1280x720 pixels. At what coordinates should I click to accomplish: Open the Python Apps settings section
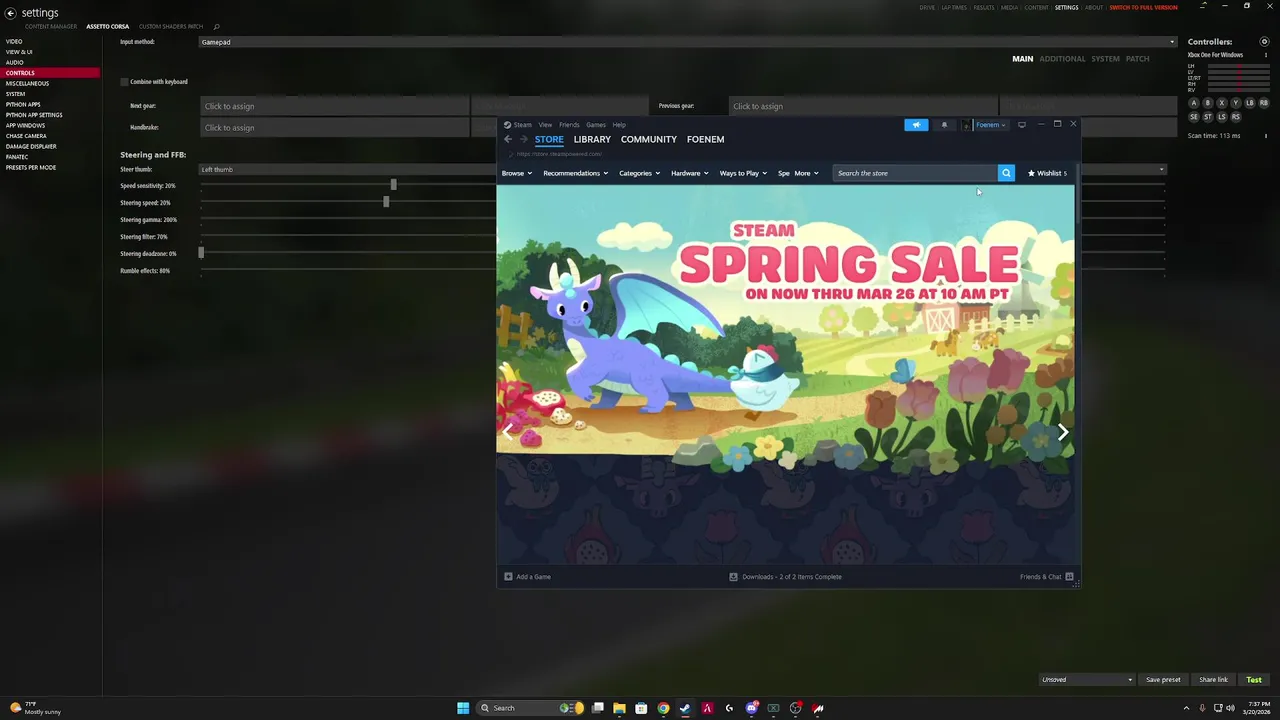pos(23,104)
